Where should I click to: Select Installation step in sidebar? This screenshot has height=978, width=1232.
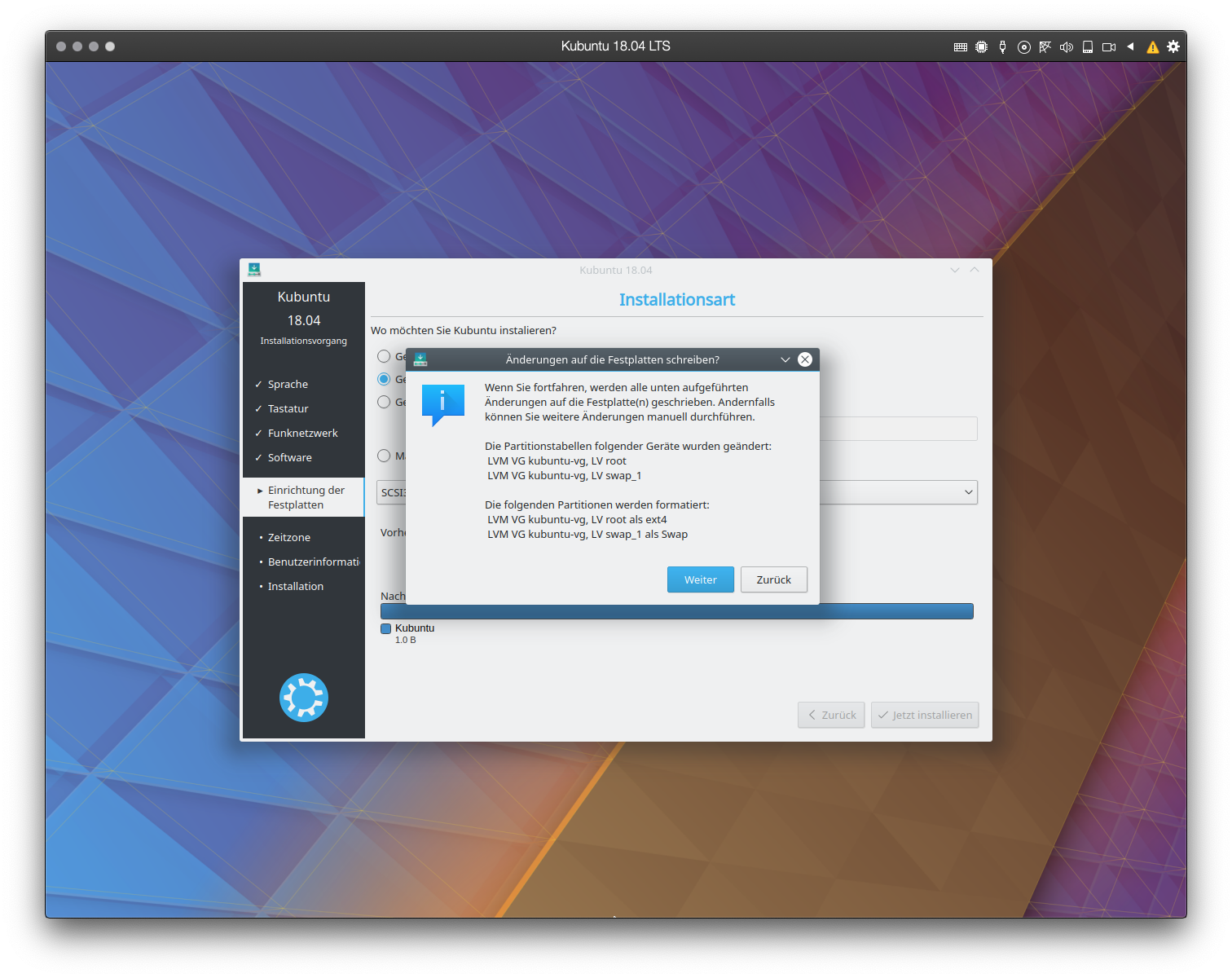tap(295, 586)
